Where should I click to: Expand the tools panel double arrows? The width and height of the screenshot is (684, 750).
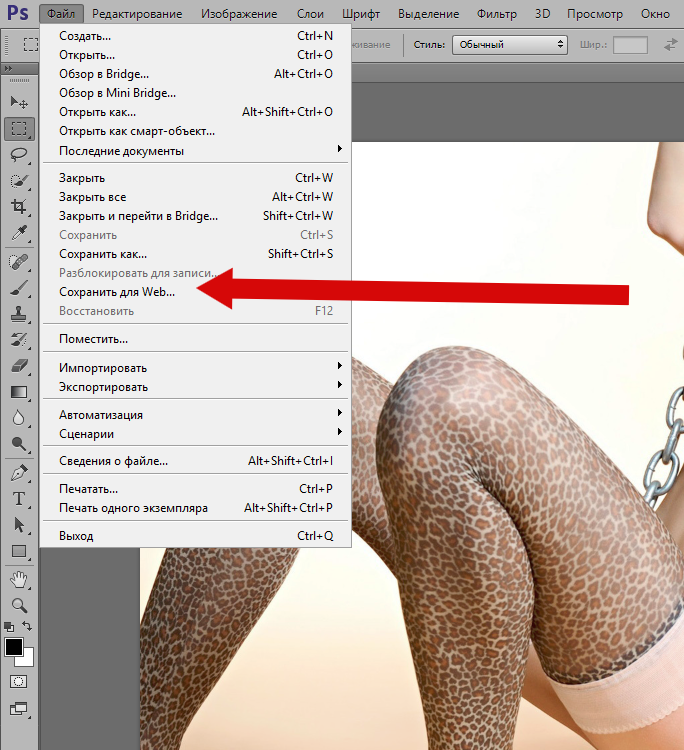click(8, 69)
